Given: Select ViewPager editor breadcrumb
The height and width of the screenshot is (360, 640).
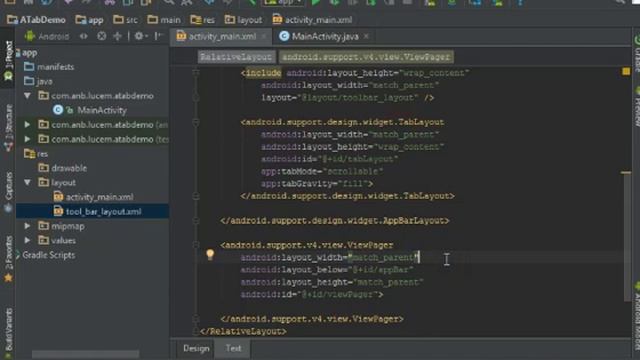Looking at the screenshot, I should [x=366, y=57].
